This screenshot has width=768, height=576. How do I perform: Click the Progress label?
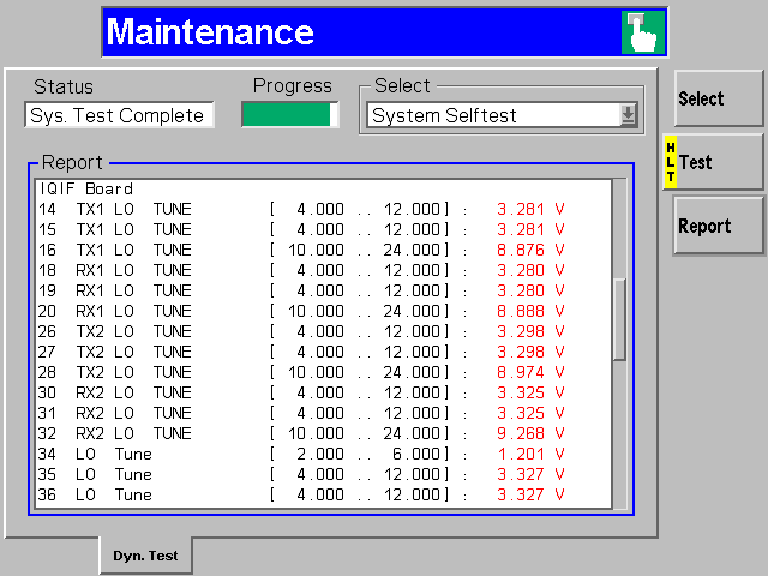point(292,86)
